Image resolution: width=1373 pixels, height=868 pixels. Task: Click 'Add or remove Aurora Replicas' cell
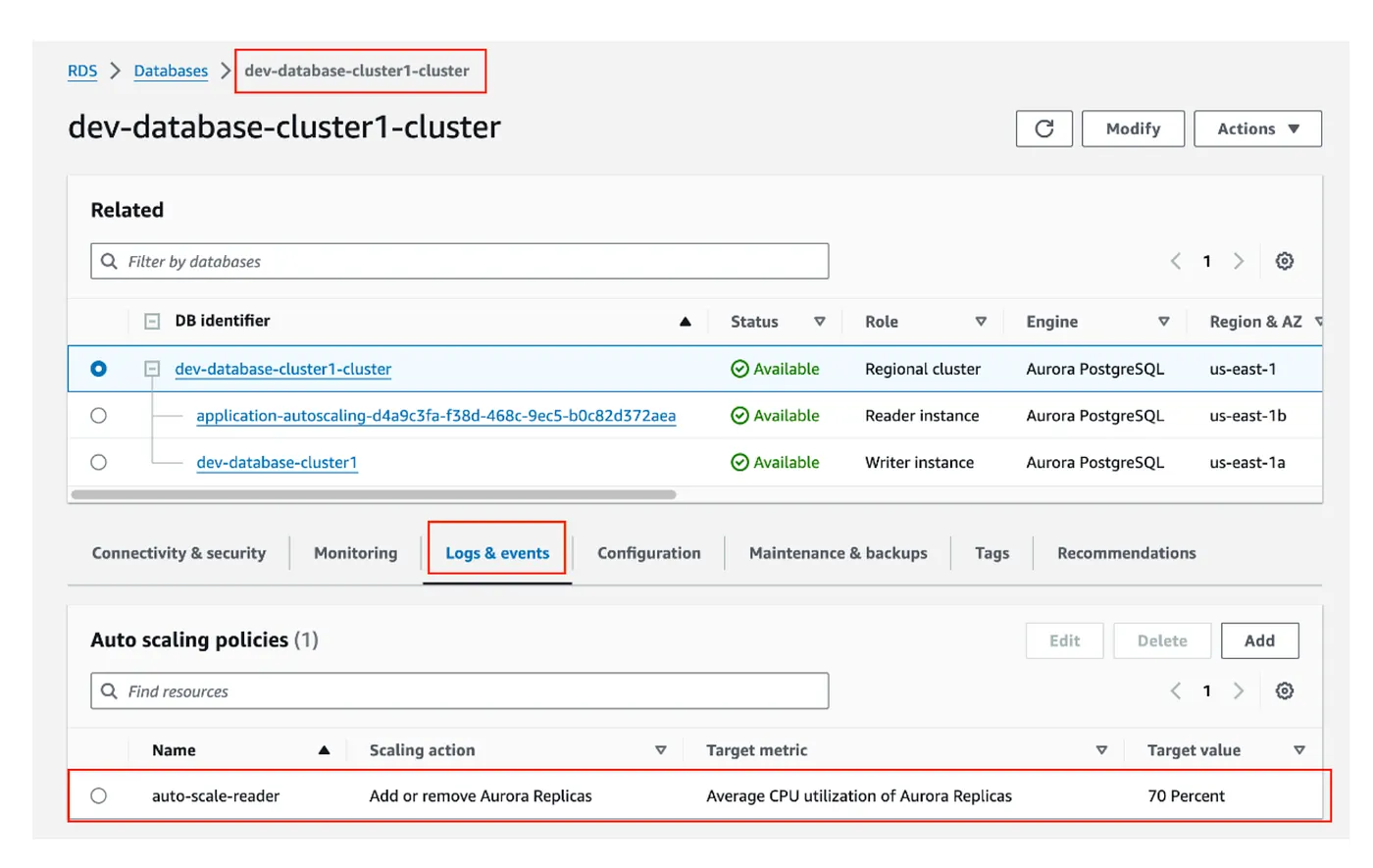coord(481,796)
